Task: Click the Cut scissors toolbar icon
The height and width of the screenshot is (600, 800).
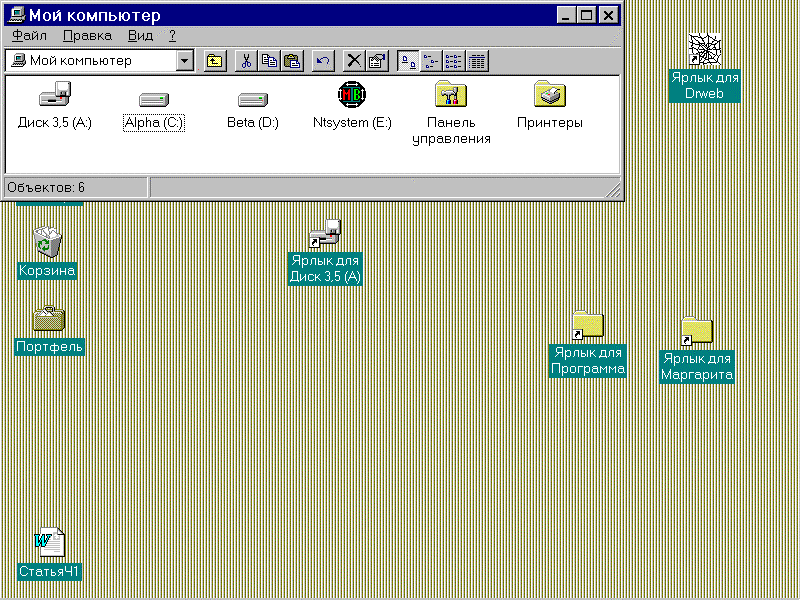Action: click(246, 61)
